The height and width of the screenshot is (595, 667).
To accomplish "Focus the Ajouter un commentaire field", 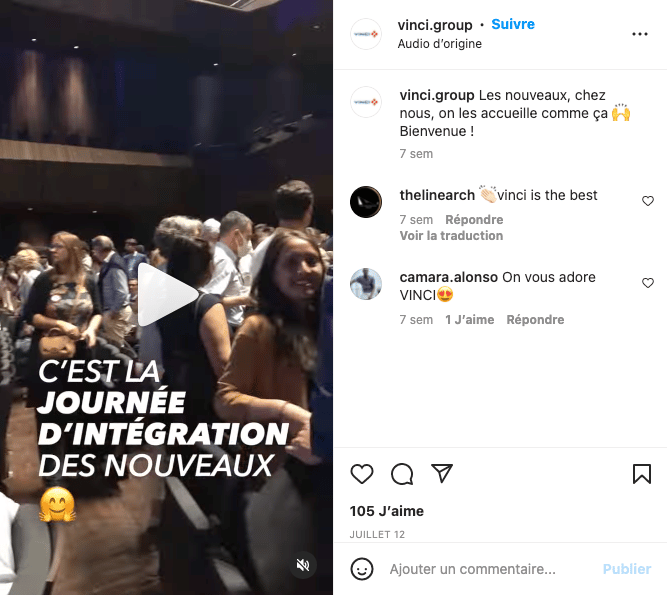I will point(472,569).
